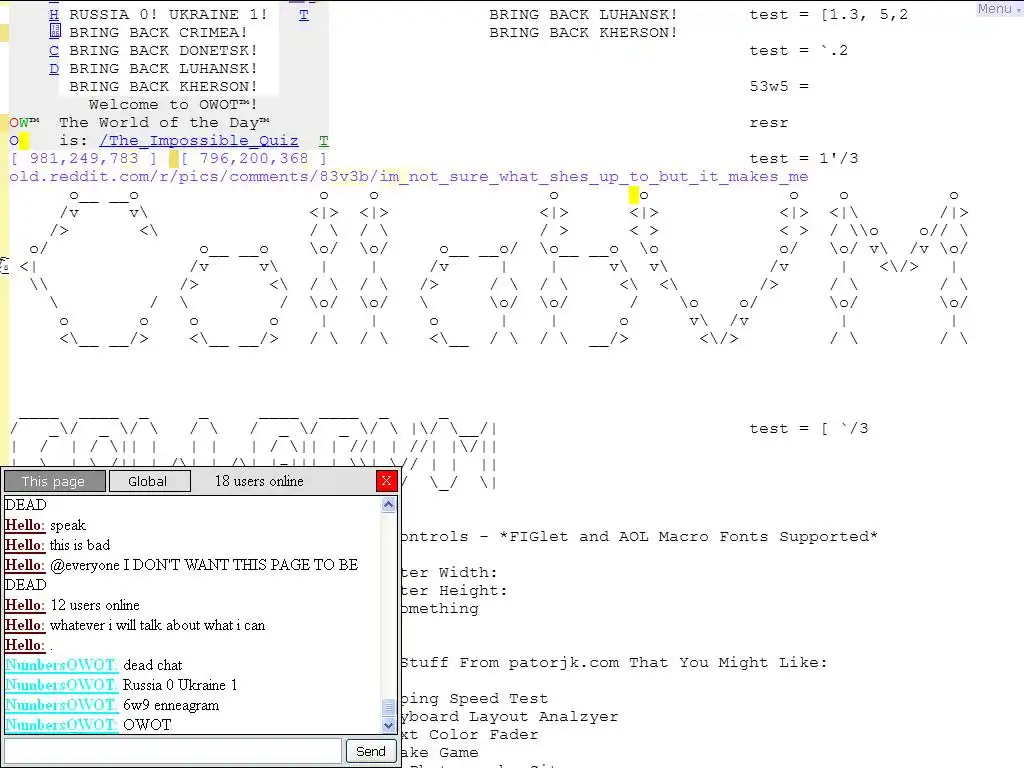Open the Menu dropdown
The height and width of the screenshot is (768, 1024).
pyautogui.click(x=999, y=8)
